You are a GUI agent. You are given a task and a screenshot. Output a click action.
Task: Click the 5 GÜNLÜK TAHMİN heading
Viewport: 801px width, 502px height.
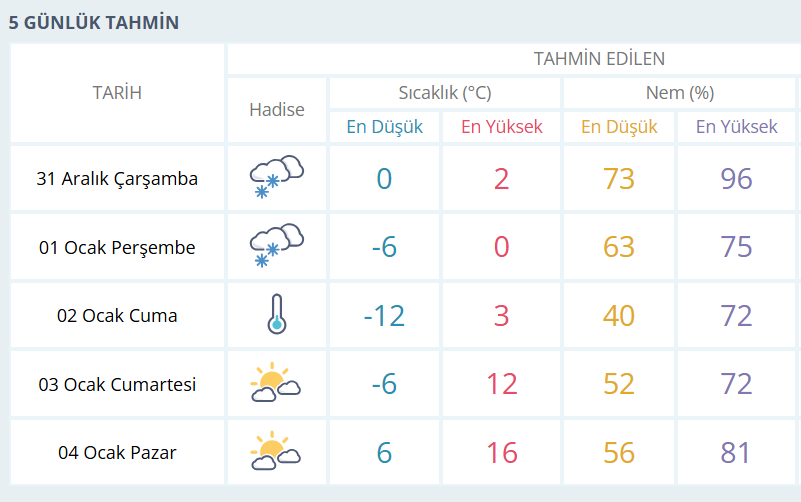(94, 22)
